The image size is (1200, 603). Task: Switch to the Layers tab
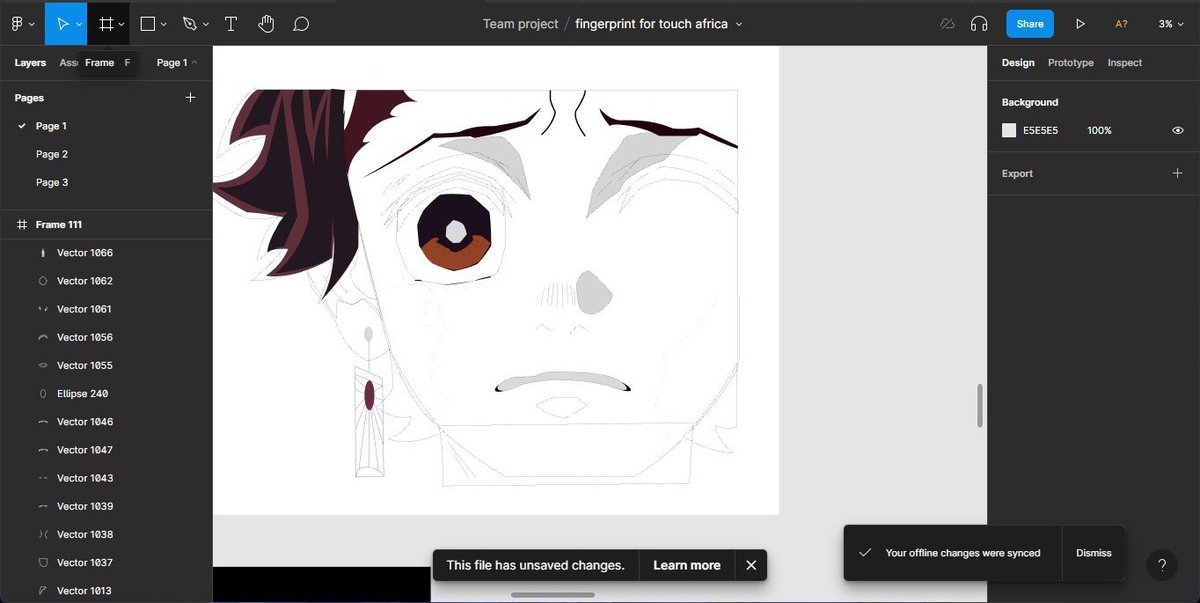point(30,62)
